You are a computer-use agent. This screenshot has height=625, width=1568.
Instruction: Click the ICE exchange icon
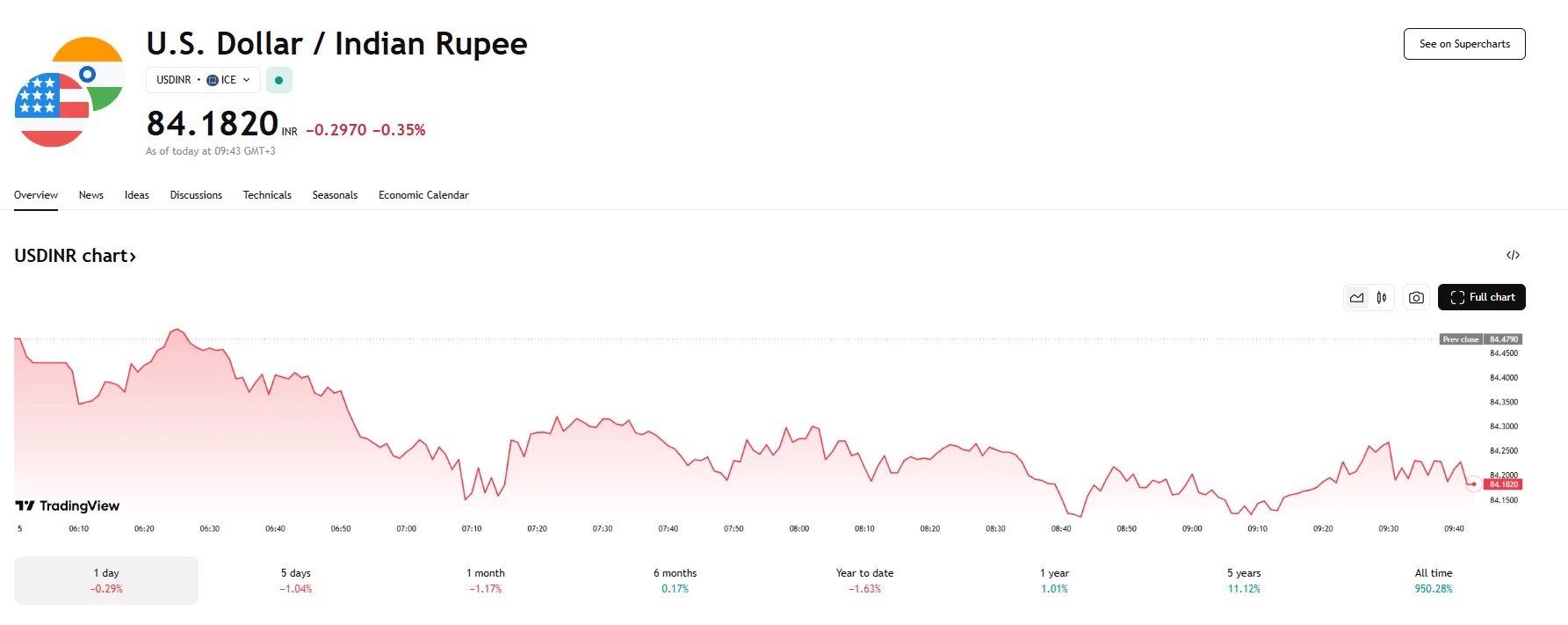pyautogui.click(x=213, y=80)
